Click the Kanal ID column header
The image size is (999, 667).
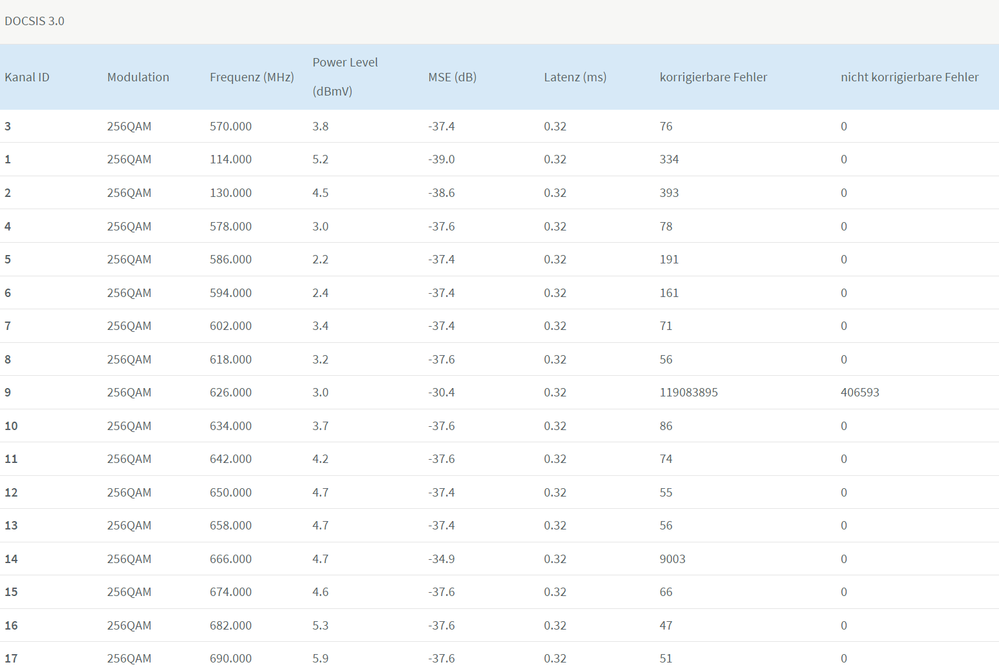pos(27,77)
